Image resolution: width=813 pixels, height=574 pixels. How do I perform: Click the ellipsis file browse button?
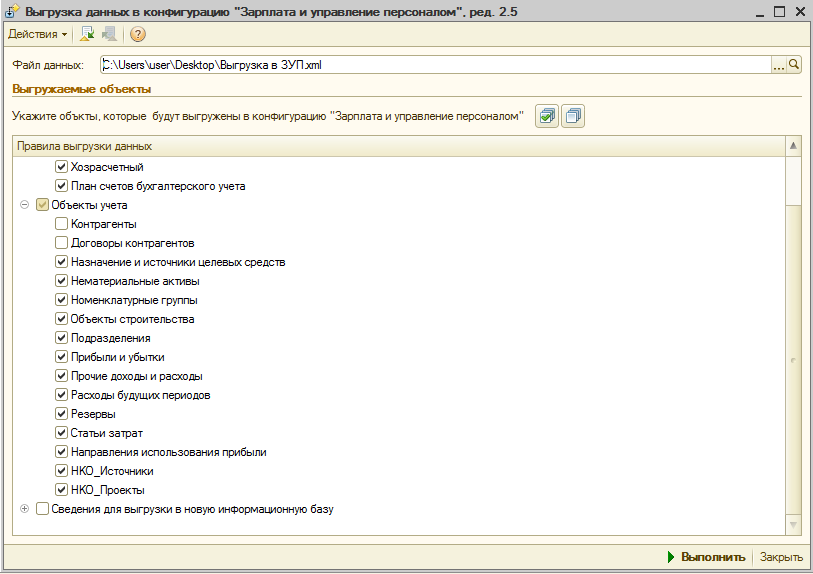779,65
